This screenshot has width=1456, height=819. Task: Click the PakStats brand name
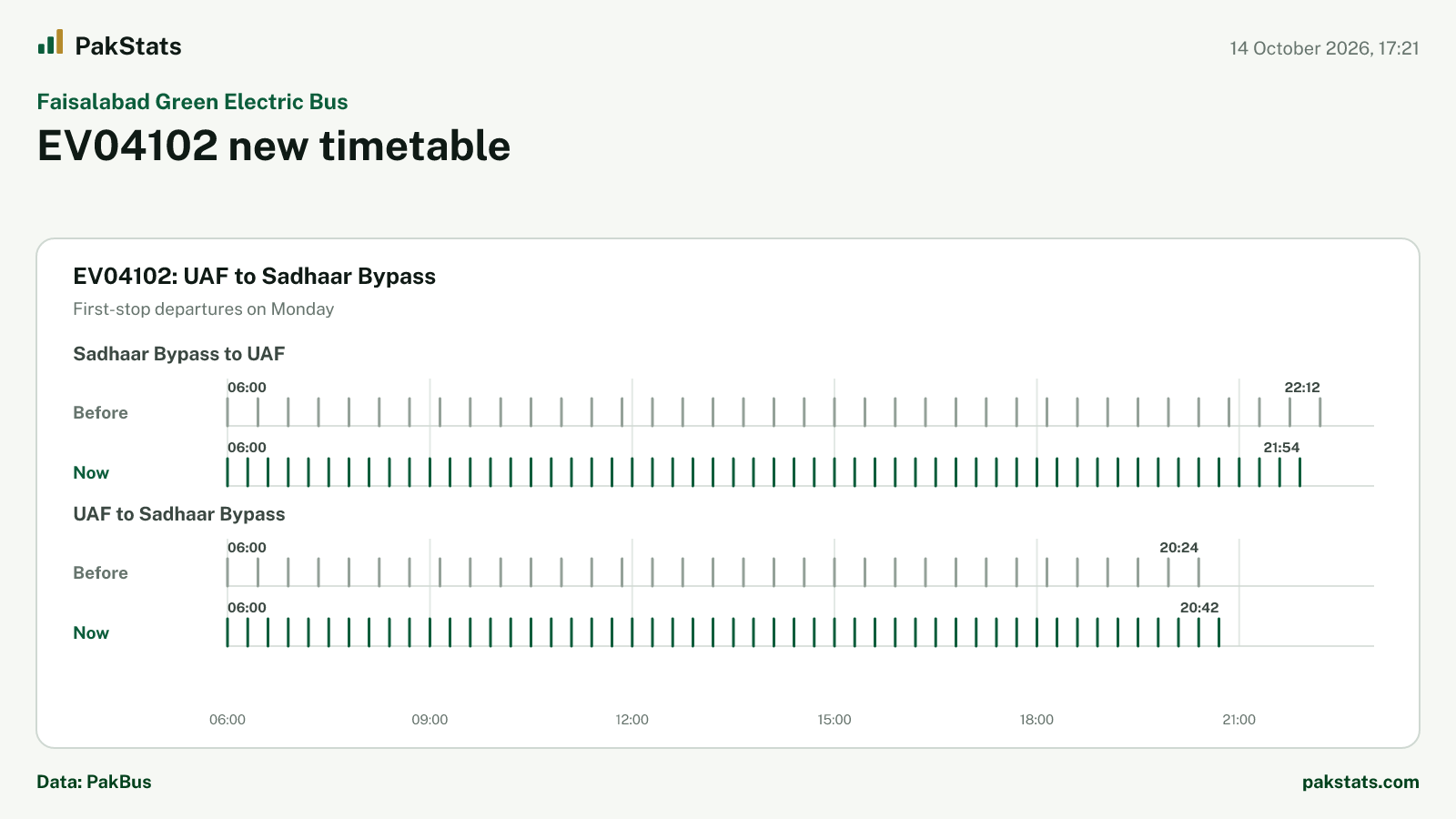128,46
